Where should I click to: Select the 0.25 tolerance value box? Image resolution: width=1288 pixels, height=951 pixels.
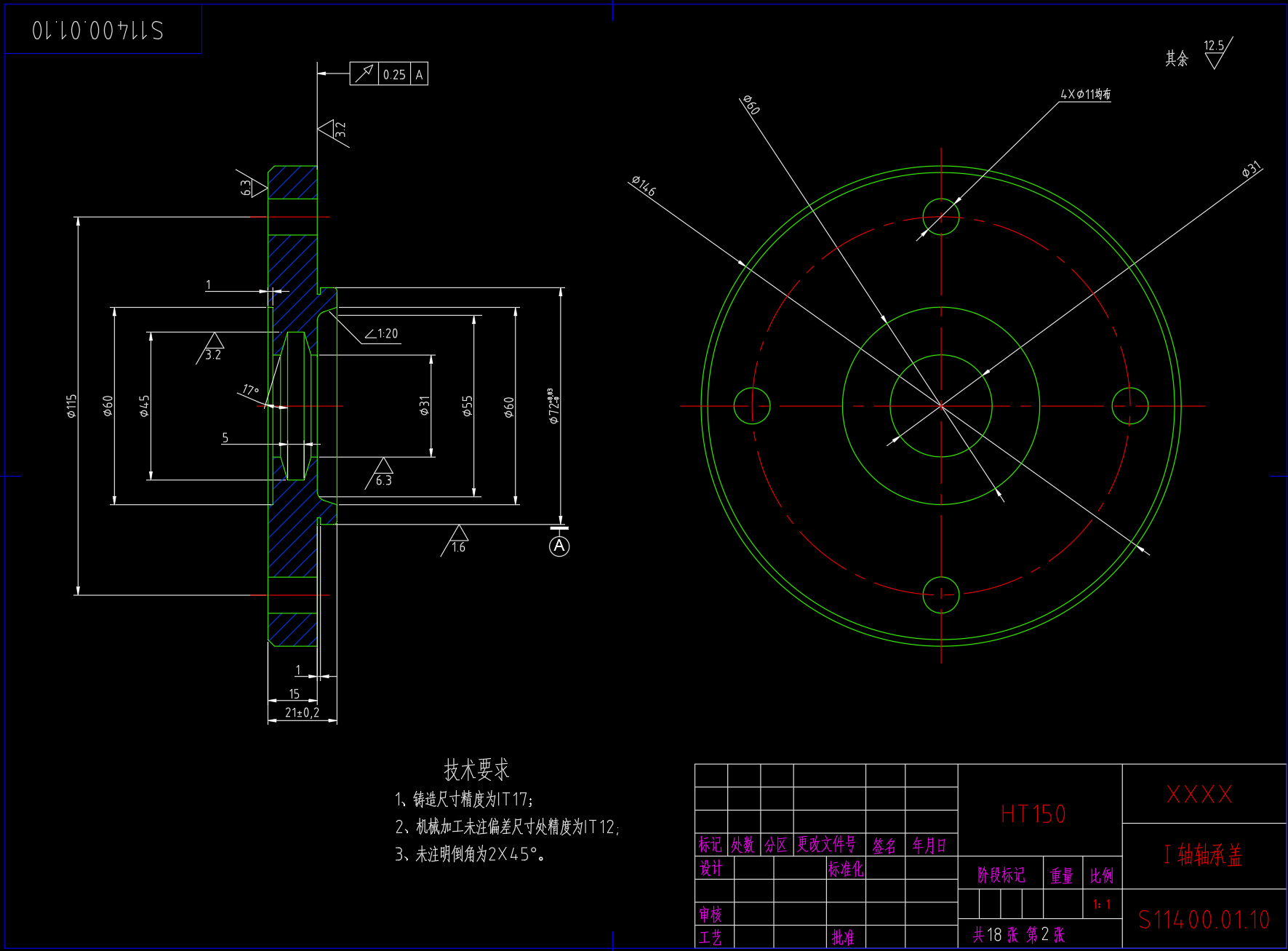pos(394,74)
